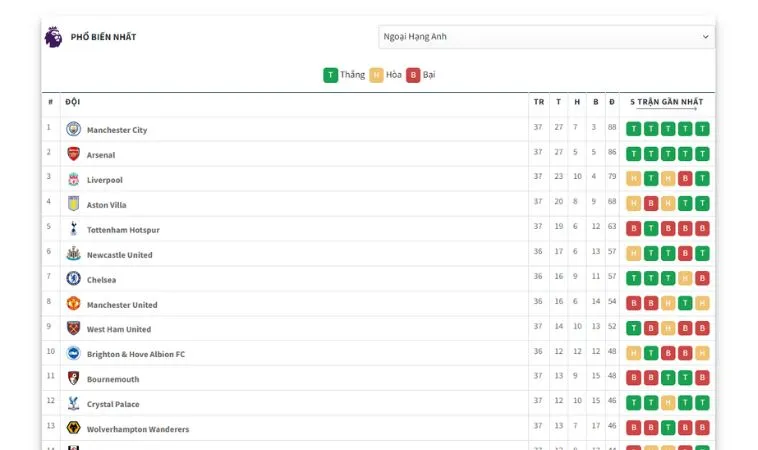Click the Arsenal club crest
The image size is (758, 450).
coord(73,154)
